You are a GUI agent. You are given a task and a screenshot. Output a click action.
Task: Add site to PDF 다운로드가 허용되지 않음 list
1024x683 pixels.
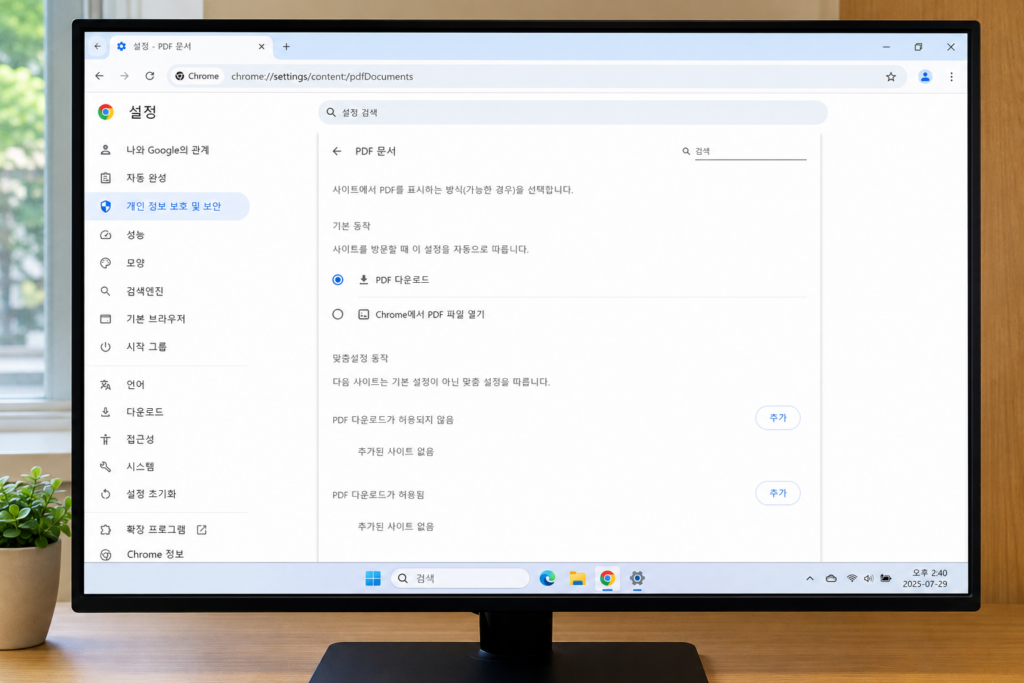pyautogui.click(x=777, y=418)
